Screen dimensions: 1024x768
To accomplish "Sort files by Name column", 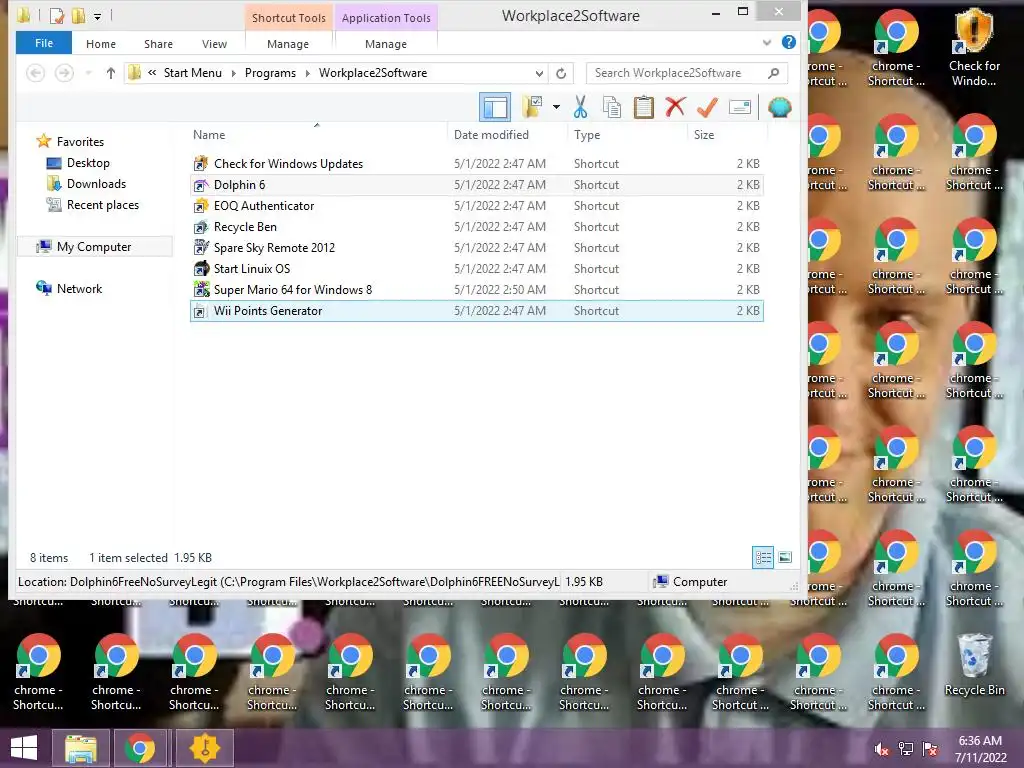I will coord(209,135).
